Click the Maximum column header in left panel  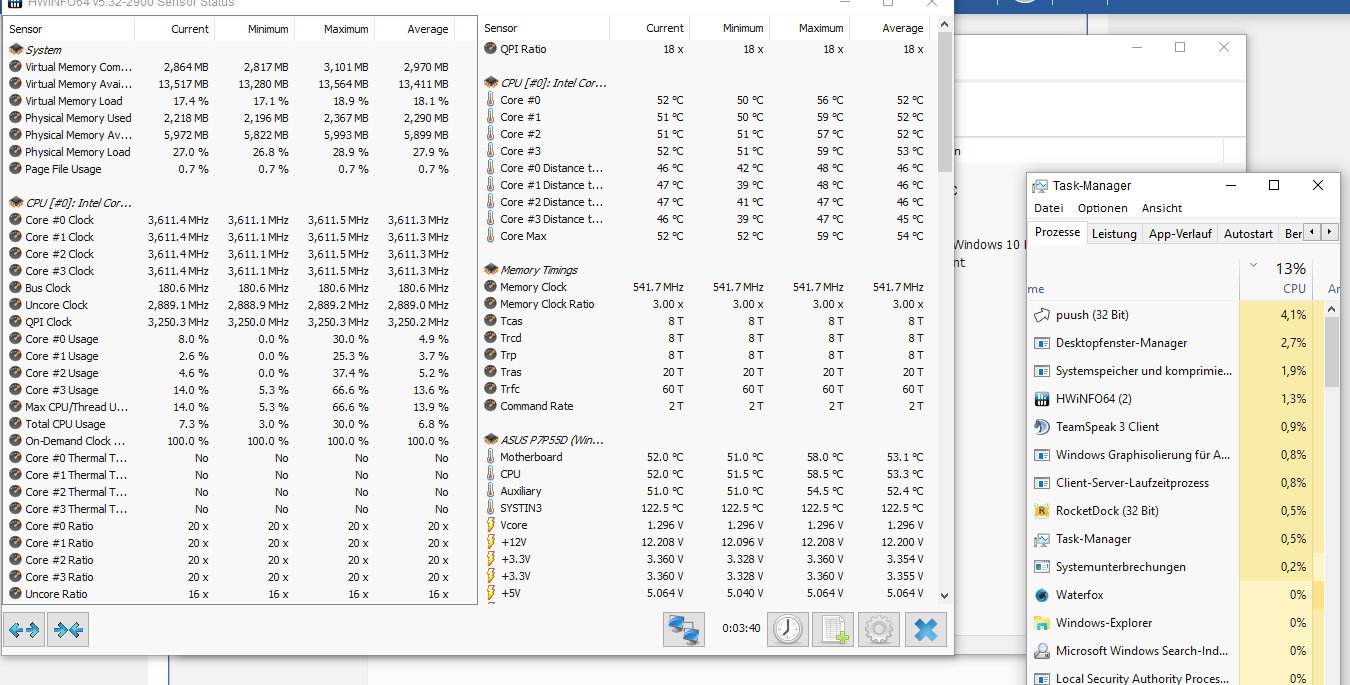point(335,29)
